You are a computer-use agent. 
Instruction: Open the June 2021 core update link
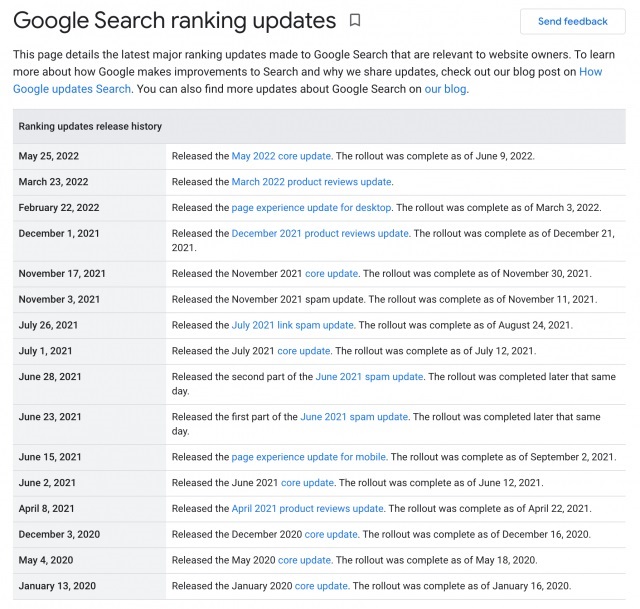pyautogui.click(x=306, y=483)
